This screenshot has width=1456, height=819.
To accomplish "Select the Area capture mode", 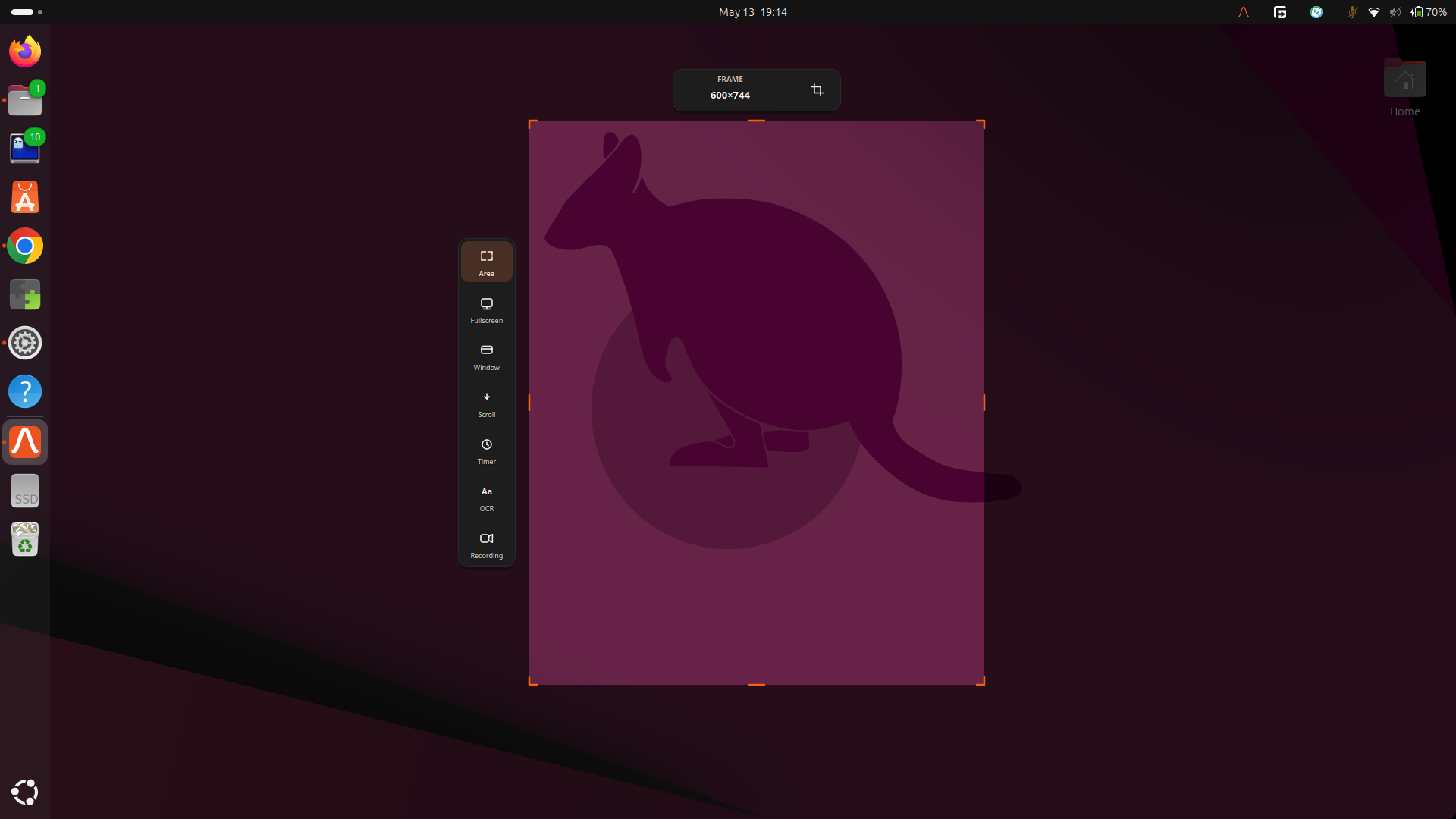I will pos(487,262).
